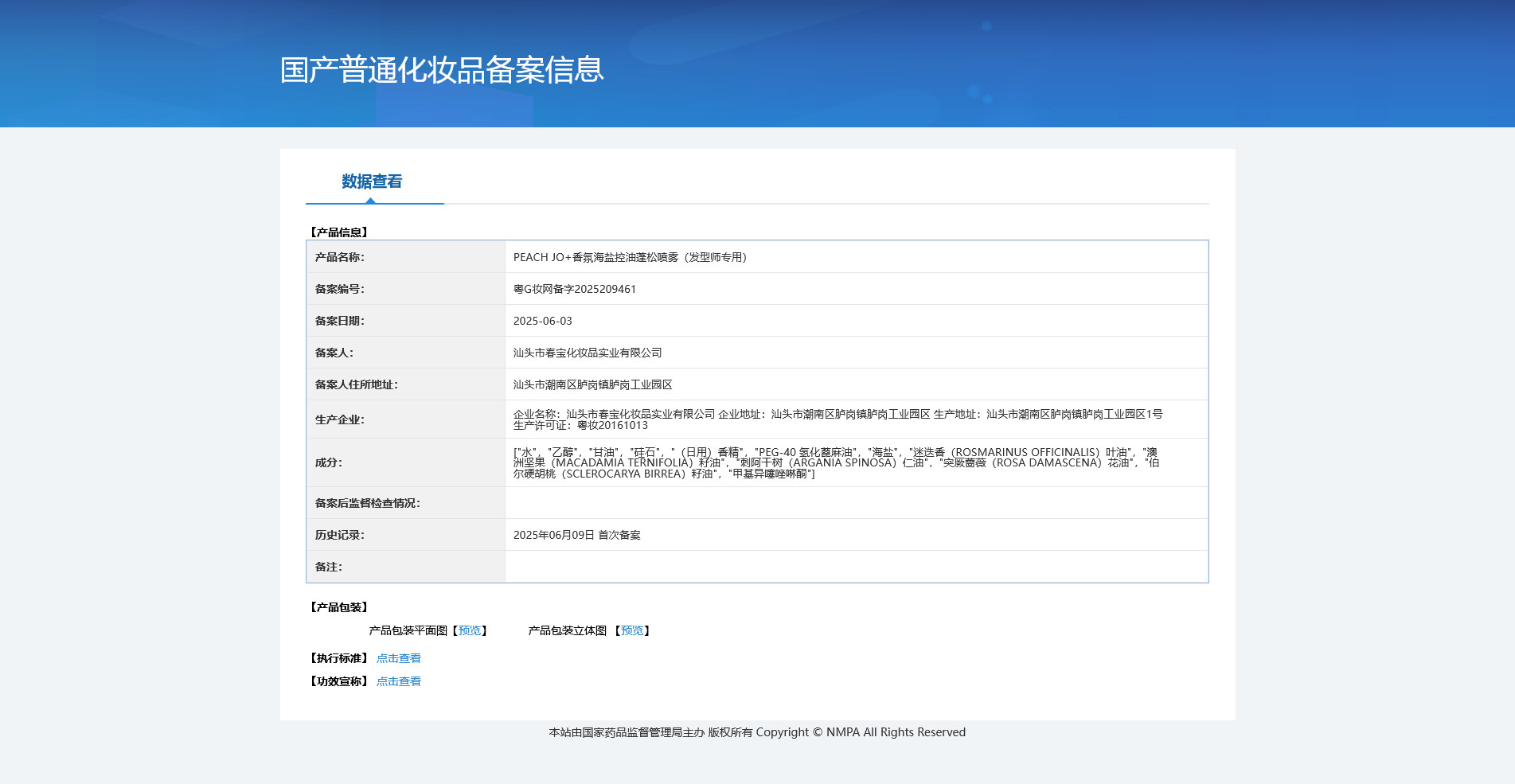This screenshot has width=1515, height=784.
Task: Select the 数据查看 tab
Action: click(x=372, y=181)
